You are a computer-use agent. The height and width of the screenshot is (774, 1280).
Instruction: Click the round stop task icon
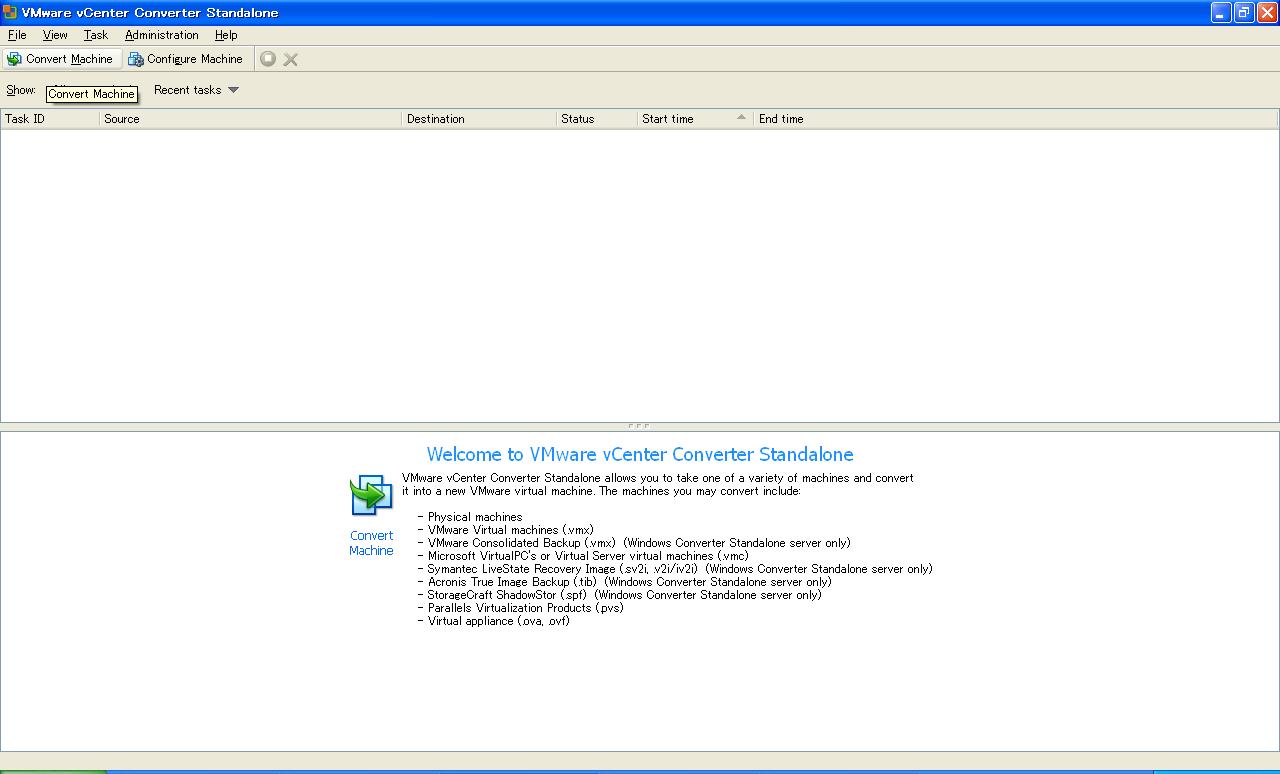pos(268,59)
